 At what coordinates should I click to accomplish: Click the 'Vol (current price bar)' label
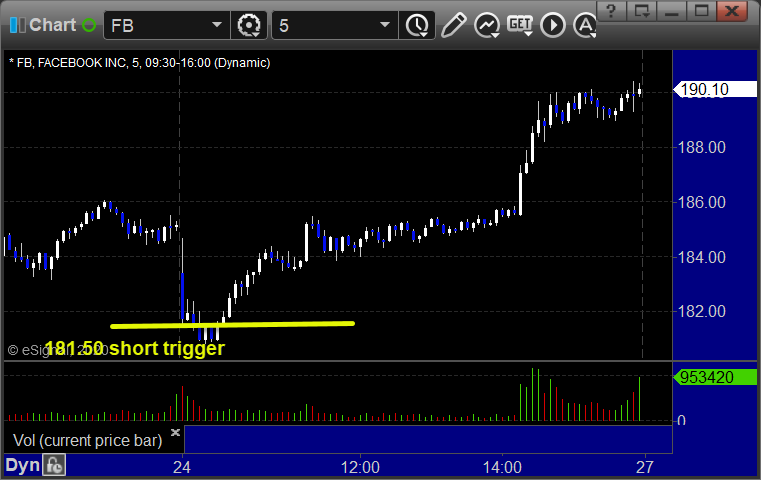(x=88, y=440)
